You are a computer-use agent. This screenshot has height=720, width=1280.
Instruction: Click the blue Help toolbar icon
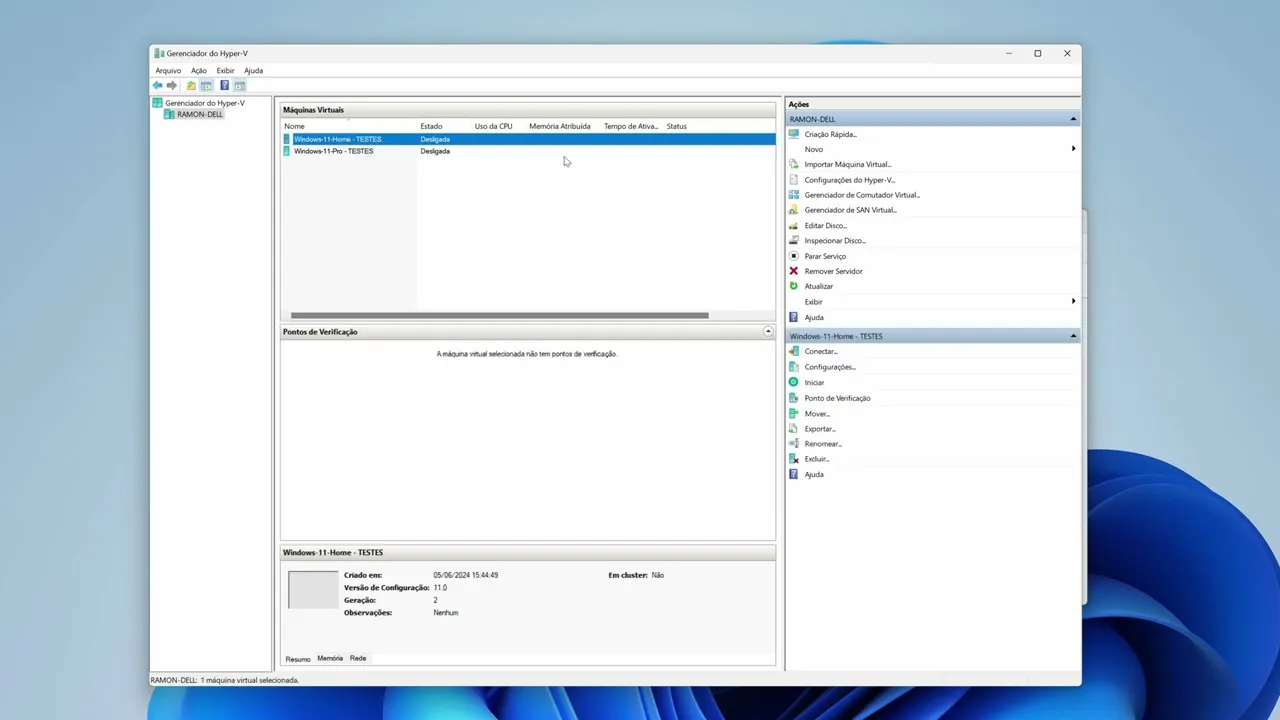224,86
